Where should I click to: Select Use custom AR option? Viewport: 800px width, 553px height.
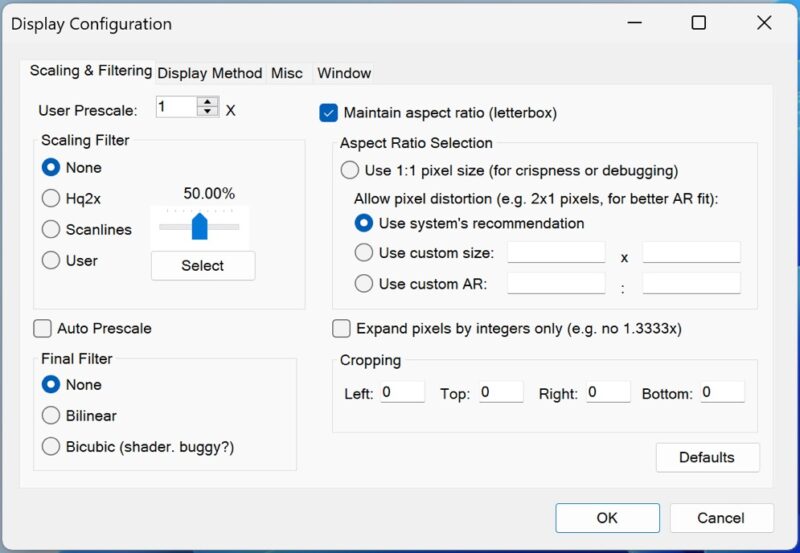[364, 283]
